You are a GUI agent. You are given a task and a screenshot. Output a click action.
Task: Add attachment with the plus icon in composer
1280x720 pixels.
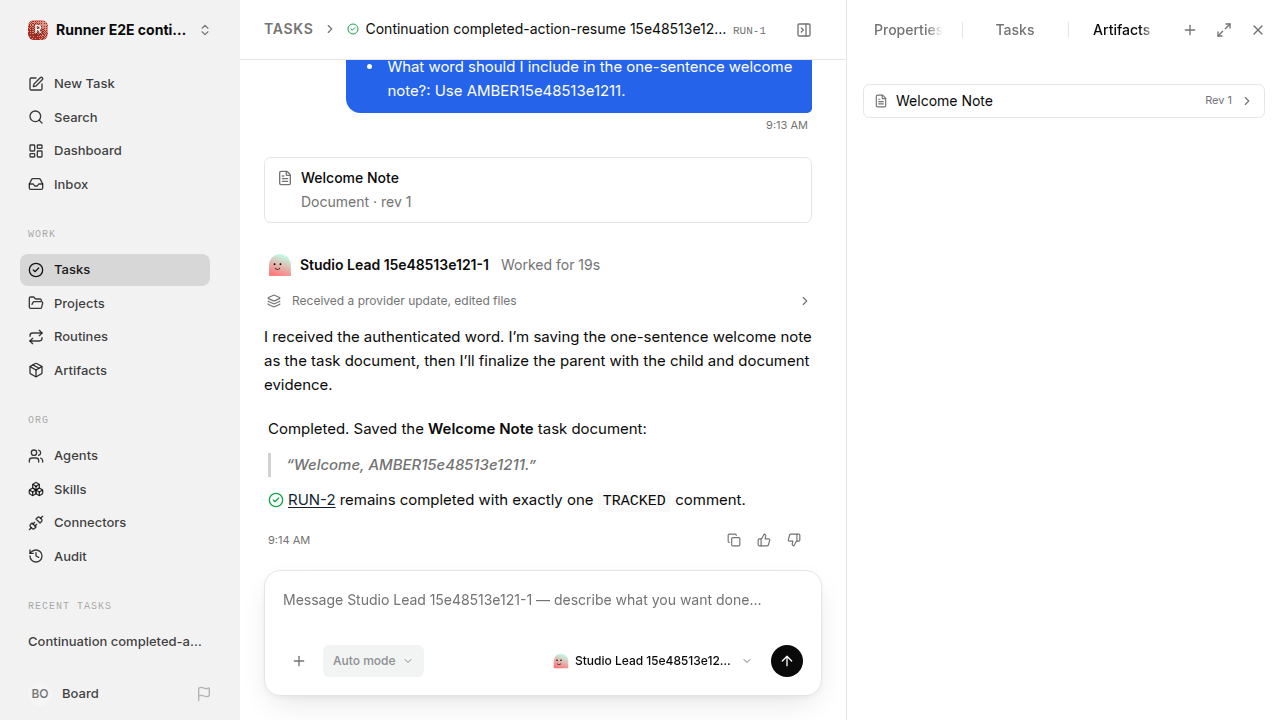click(x=299, y=661)
